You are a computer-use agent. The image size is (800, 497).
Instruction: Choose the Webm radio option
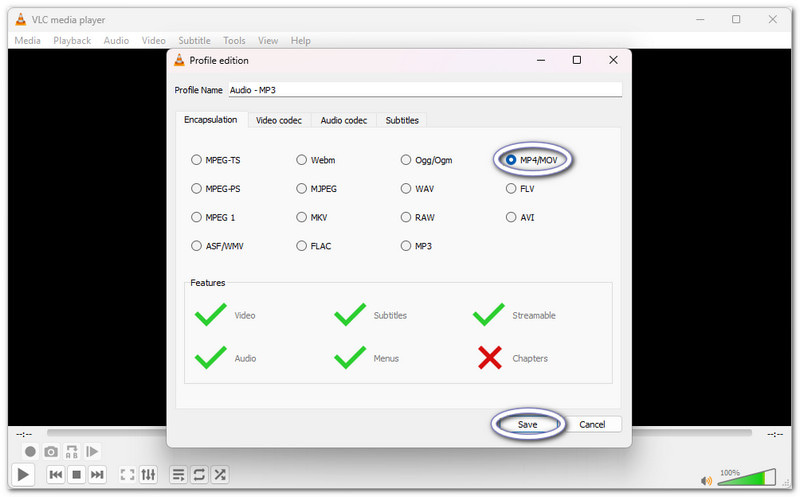[302, 160]
